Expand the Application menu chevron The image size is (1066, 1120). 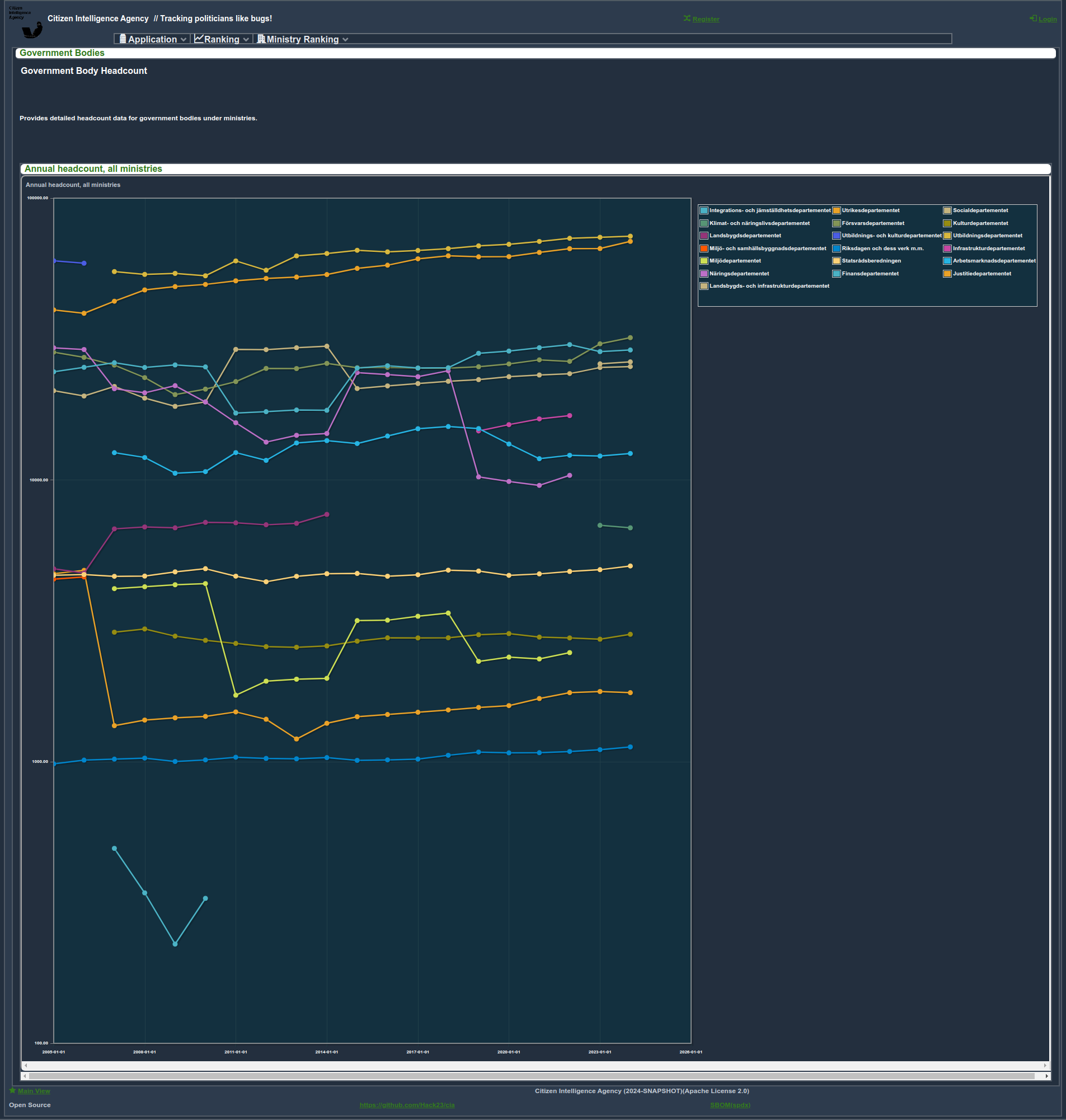click(x=183, y=40)
